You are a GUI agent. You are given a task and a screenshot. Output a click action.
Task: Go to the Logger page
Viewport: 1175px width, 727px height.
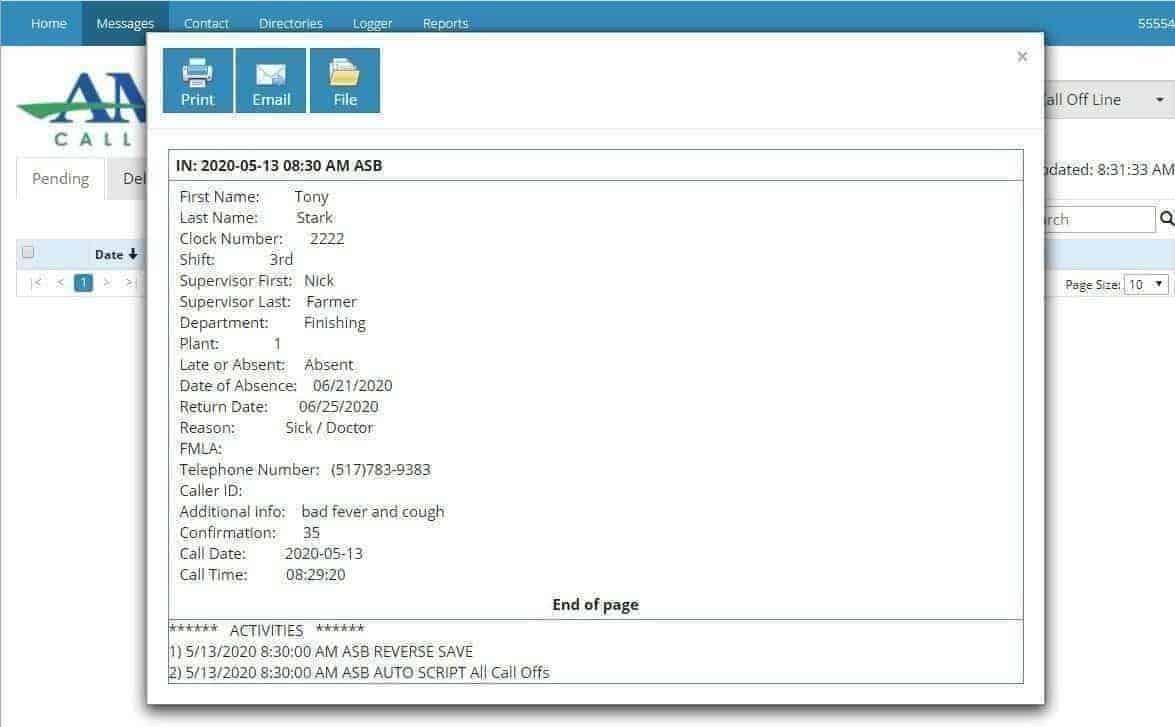372,23
